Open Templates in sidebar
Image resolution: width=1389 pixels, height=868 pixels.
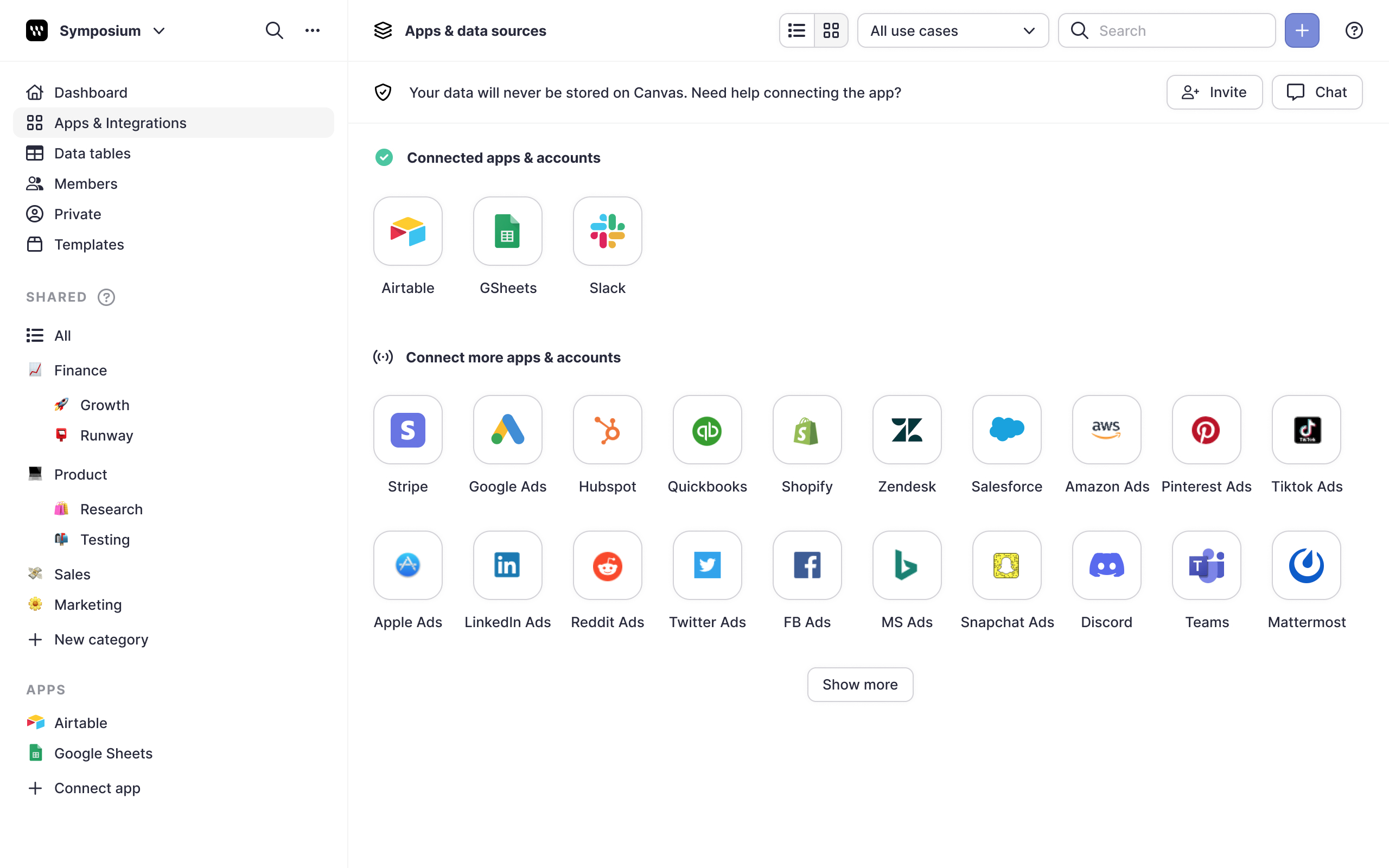173,245
